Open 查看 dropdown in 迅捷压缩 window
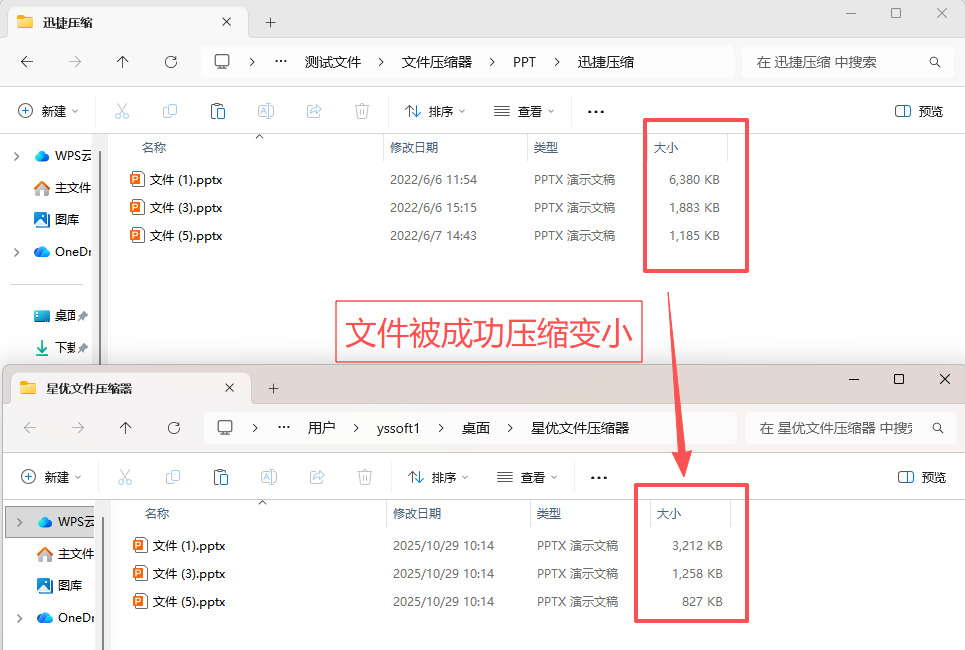The width and height of the screenshot is (965, 650). click(524, 111)
